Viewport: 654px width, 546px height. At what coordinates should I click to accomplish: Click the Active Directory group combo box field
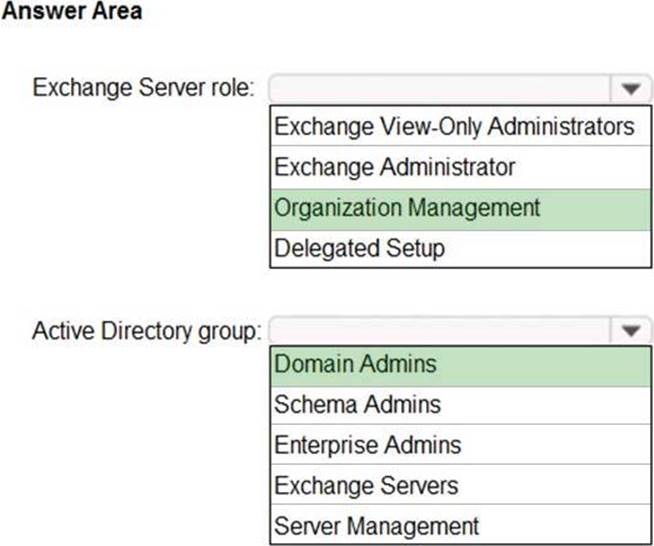pyautogui.click(x=440, y=330)
